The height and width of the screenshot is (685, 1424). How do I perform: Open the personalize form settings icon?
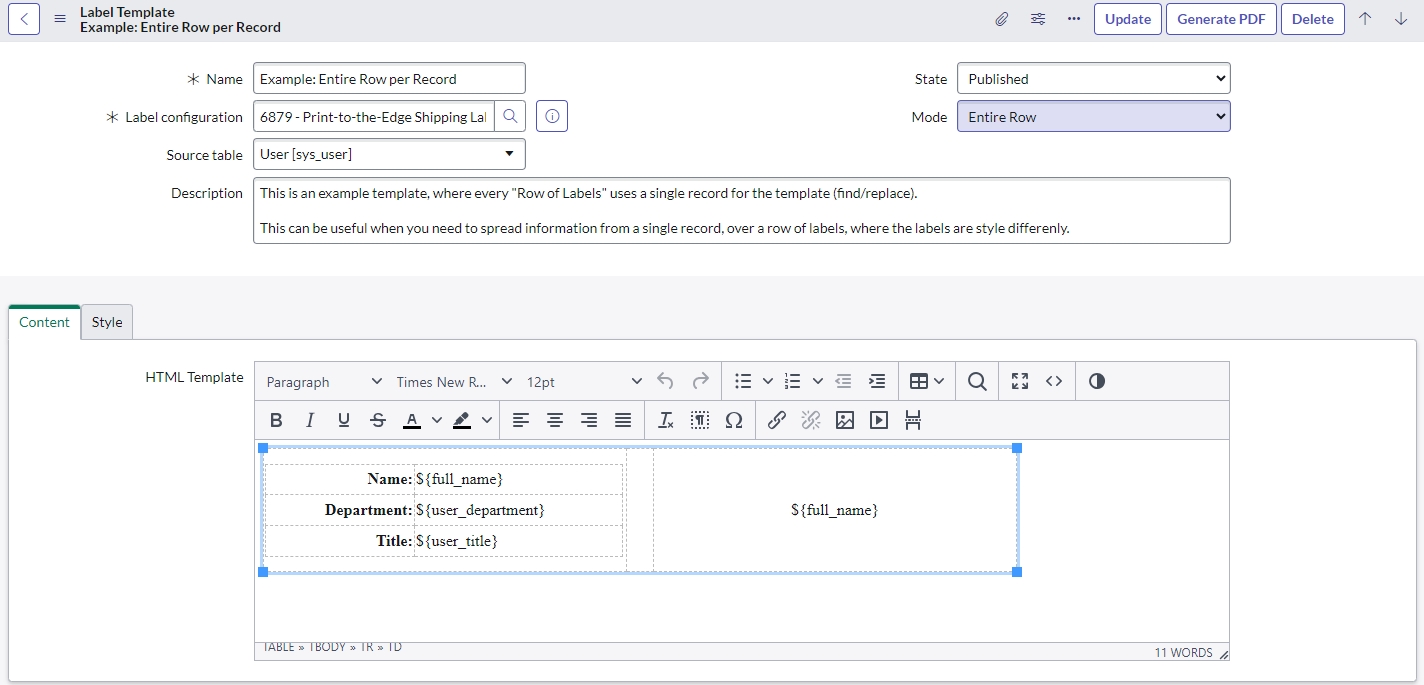[1038, 19]
